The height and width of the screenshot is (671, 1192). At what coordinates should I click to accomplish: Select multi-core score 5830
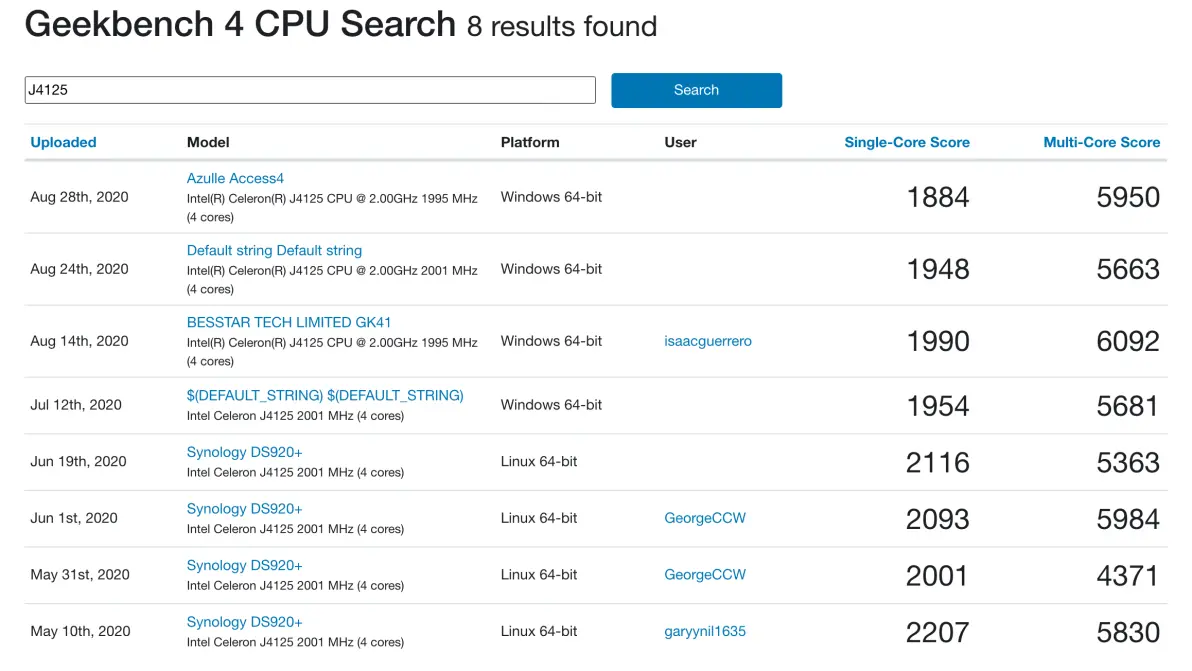tap(1128, 632)
